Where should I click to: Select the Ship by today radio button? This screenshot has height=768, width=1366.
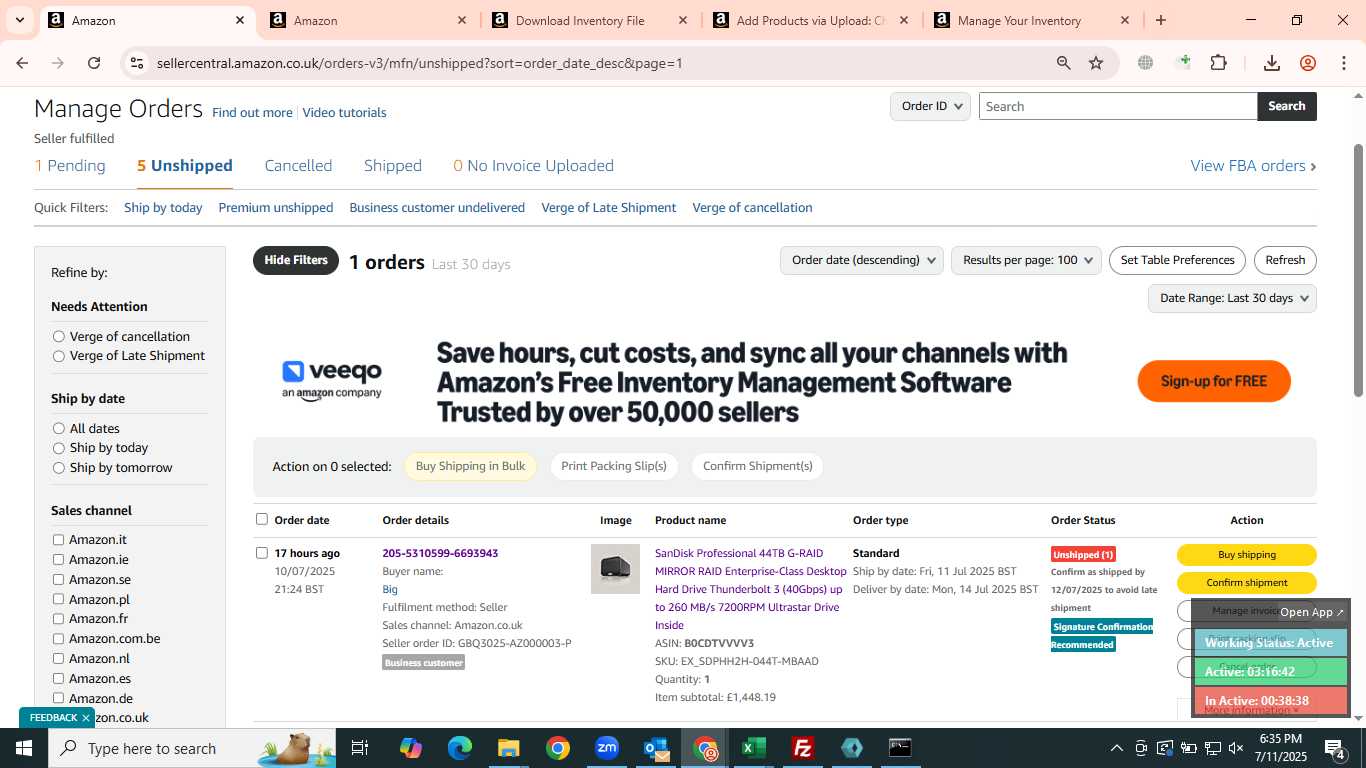59,448
